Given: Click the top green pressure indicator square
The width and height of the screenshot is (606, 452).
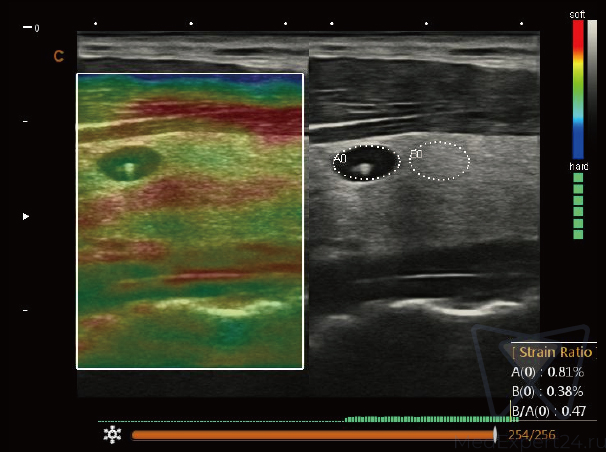Looking at the screenshot, I should tap(578, 177).
